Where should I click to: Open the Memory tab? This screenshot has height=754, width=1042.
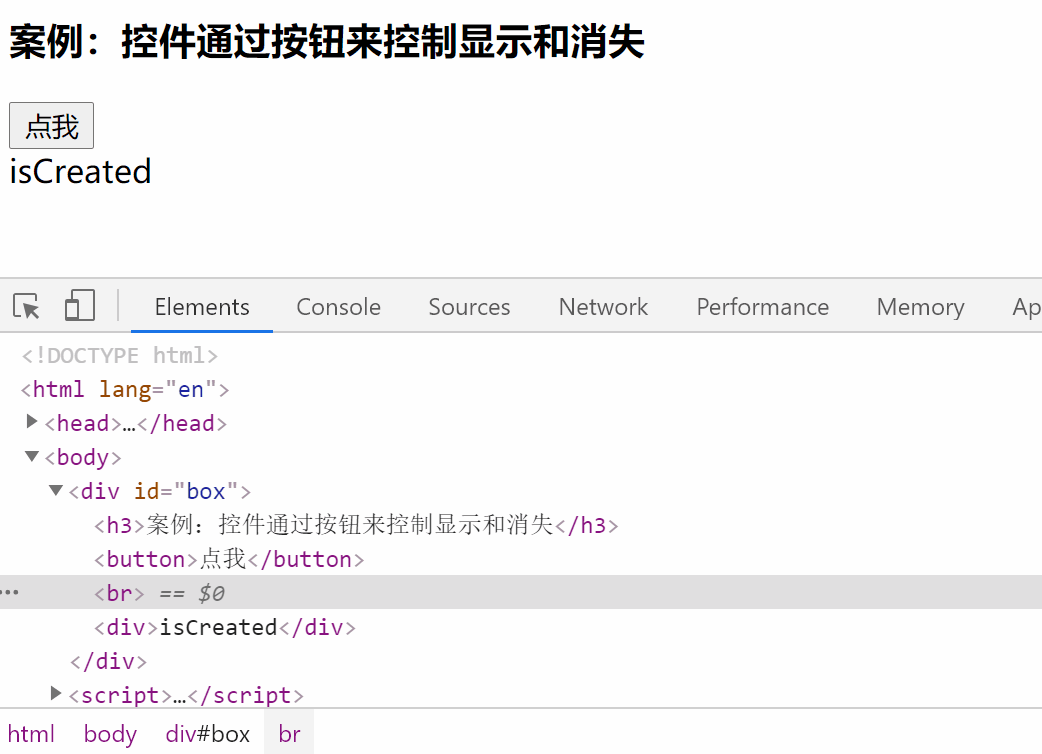coord(920,307)
